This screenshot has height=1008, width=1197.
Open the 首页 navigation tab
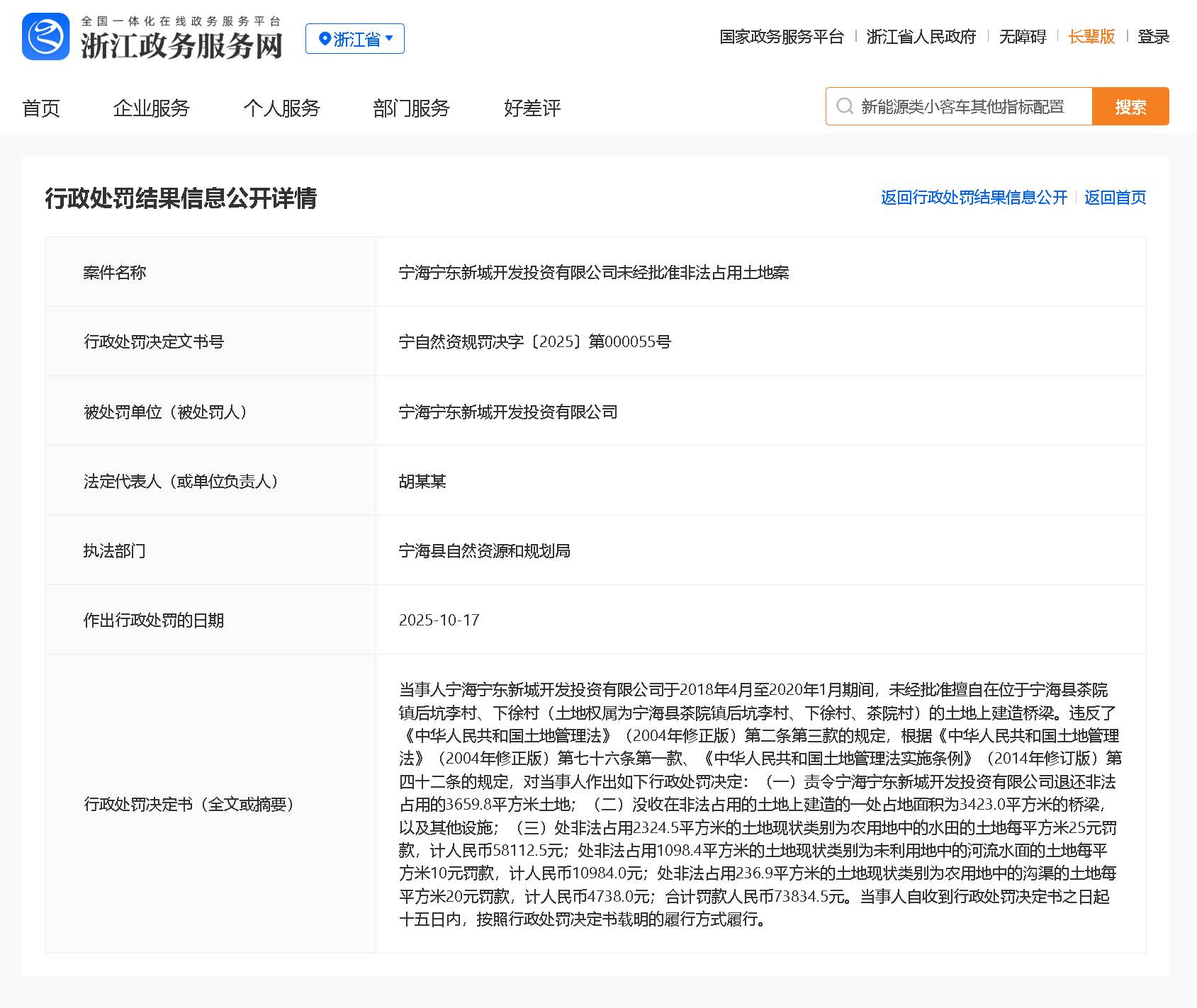pyautogui.click(x=41, y=108)
